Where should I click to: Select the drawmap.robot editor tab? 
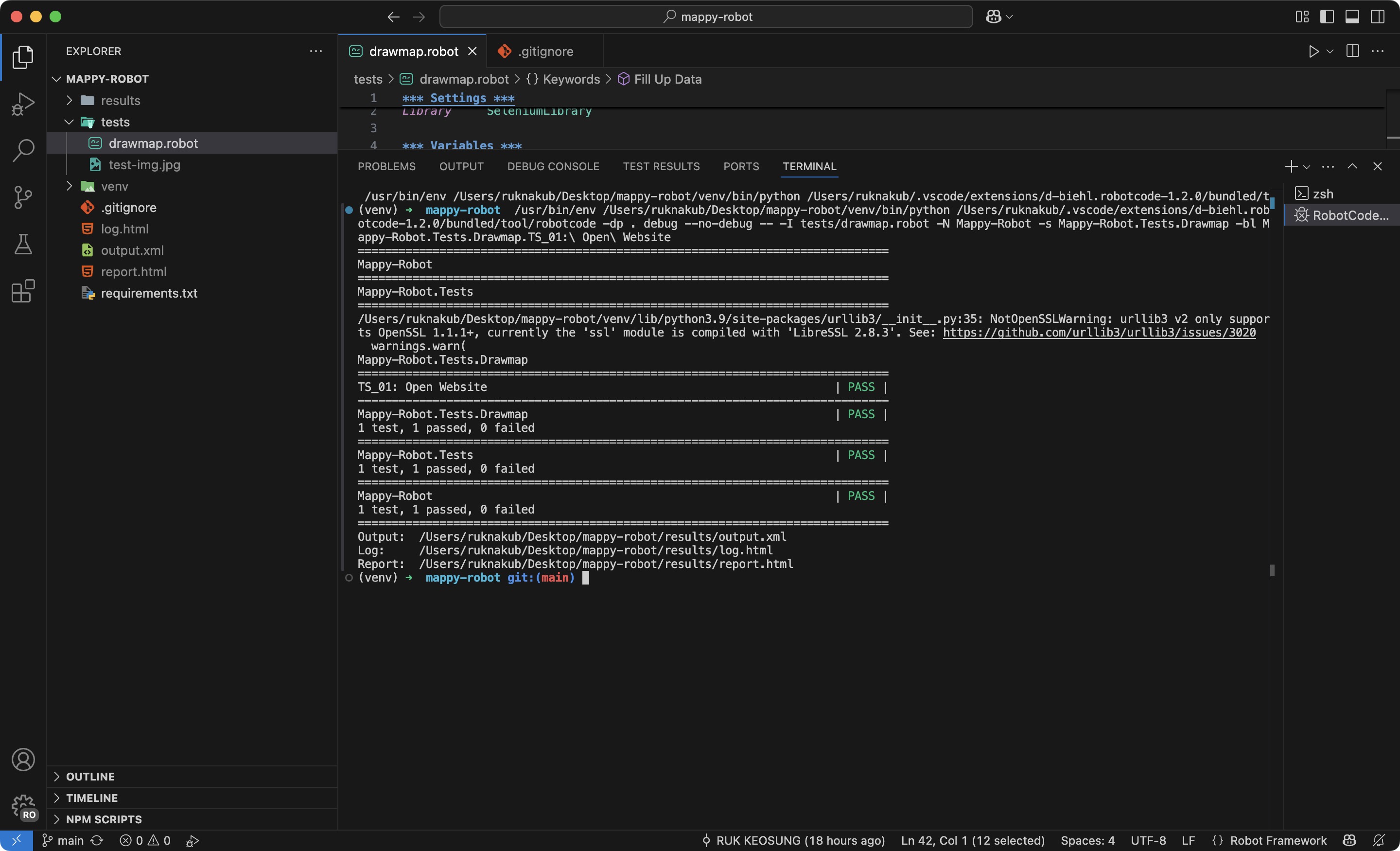413,51
